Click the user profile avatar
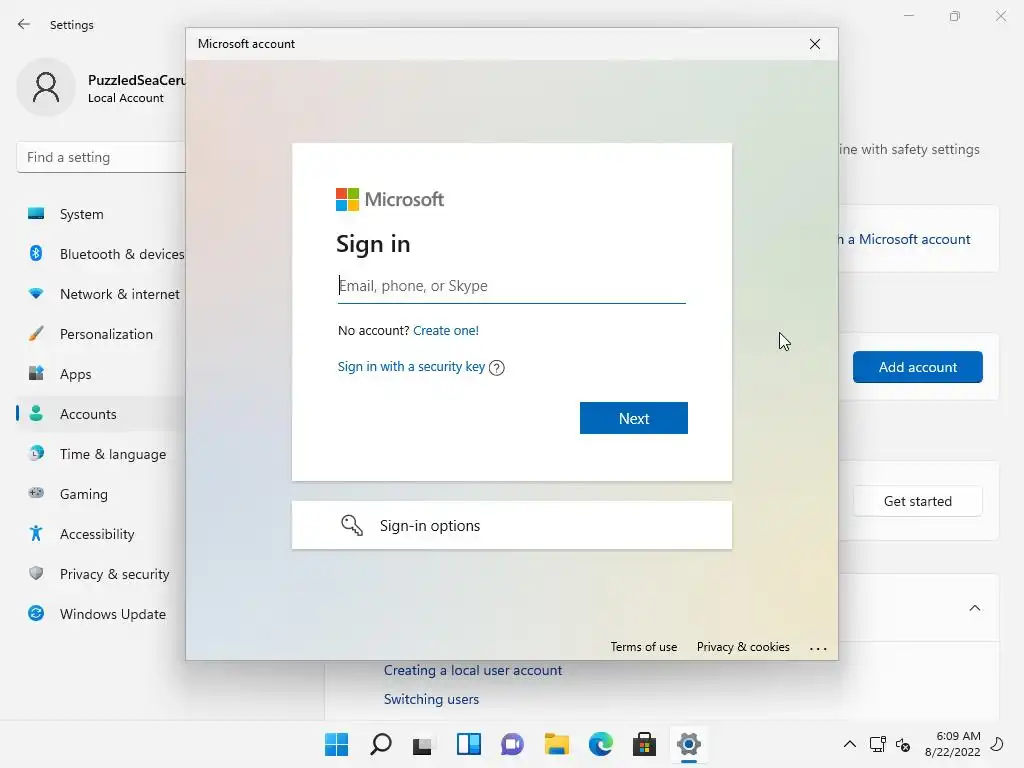The image size is (1024, 768). tap(46, 88)
